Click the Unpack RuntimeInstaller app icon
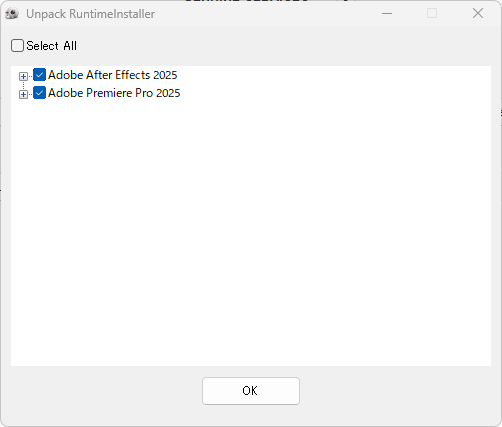502x427 pixels. pyautogui.click(x=12, y=14)
